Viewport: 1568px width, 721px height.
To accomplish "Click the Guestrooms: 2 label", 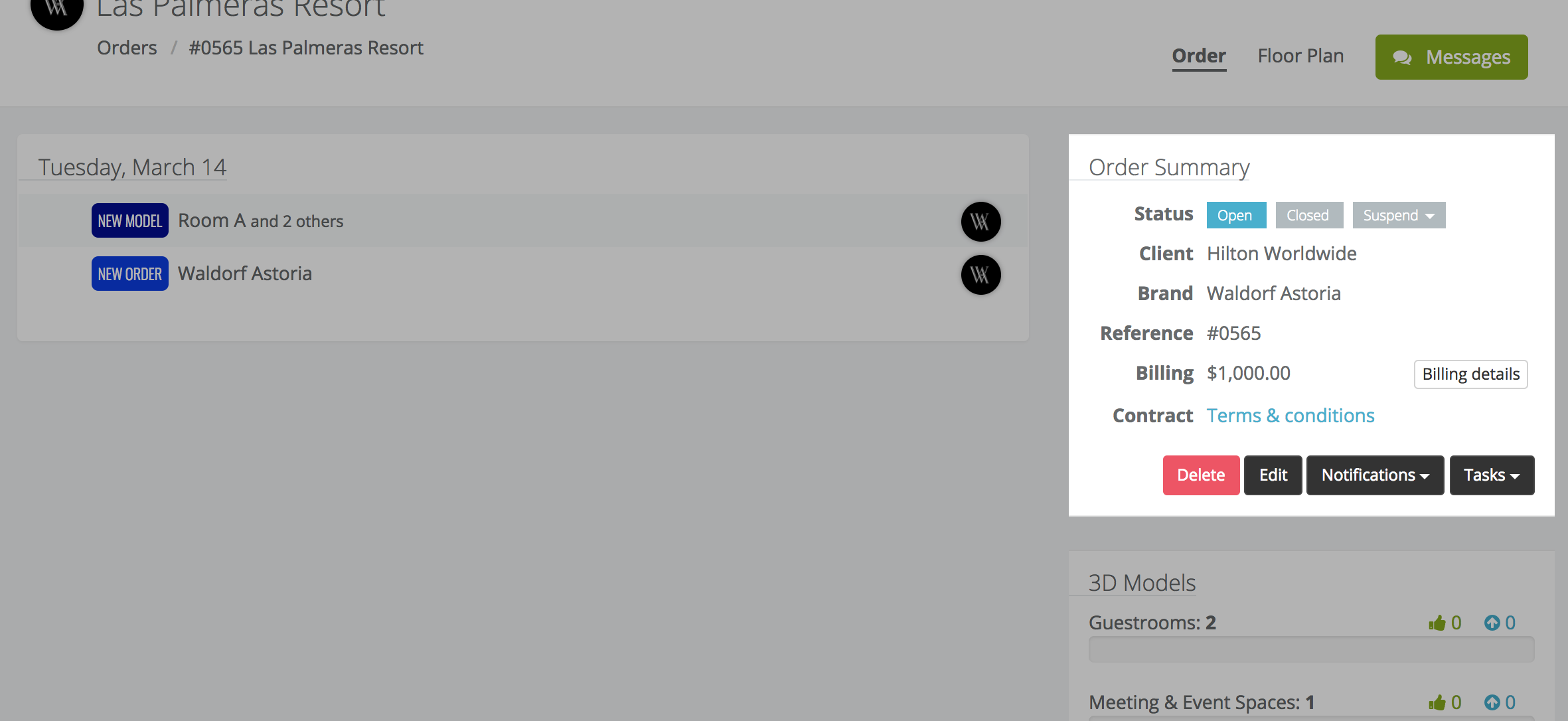I will [x=1152, y=623].
